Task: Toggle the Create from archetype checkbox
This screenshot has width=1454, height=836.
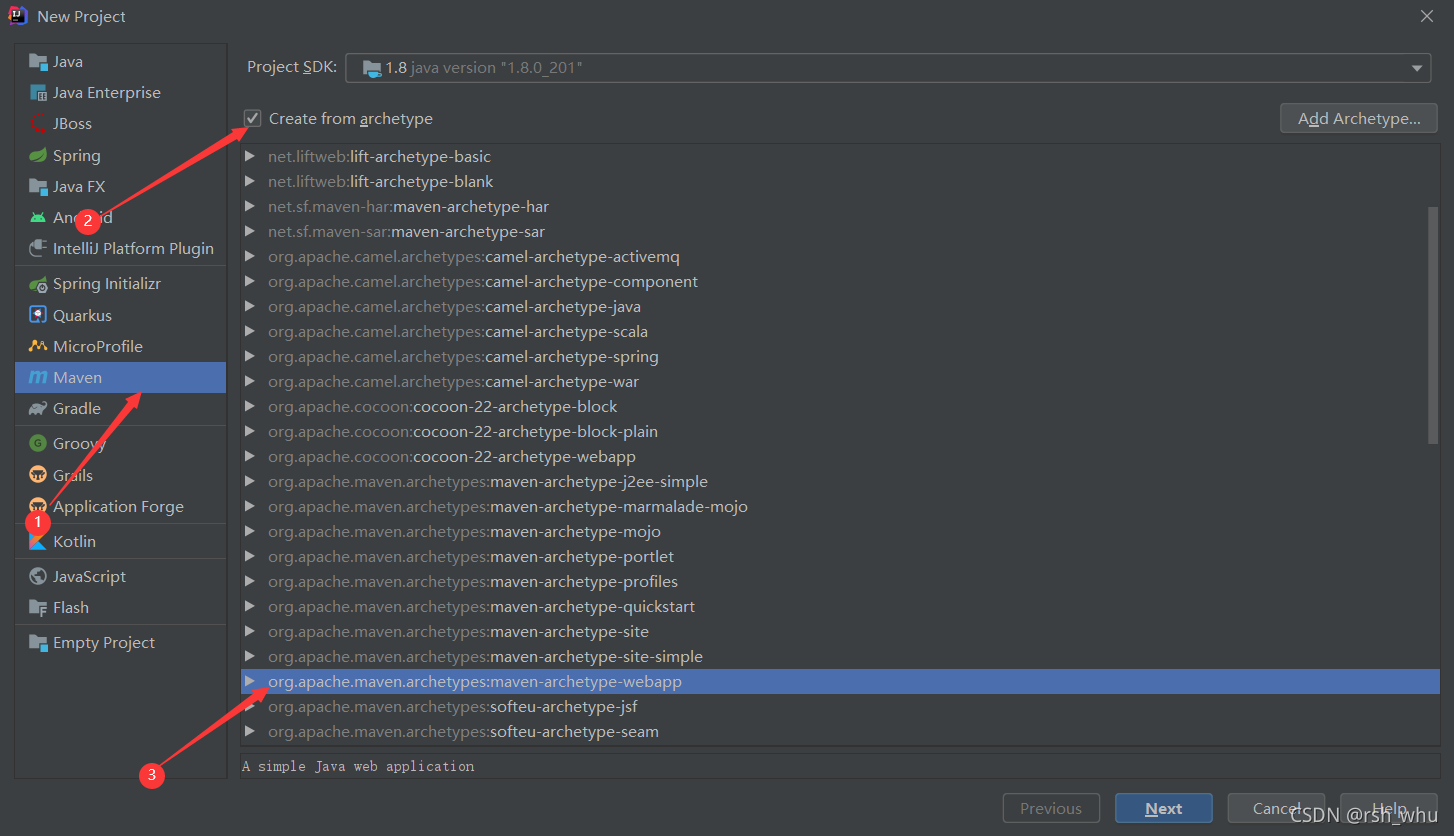Action: pyautogui.click(x=253, y=118)
